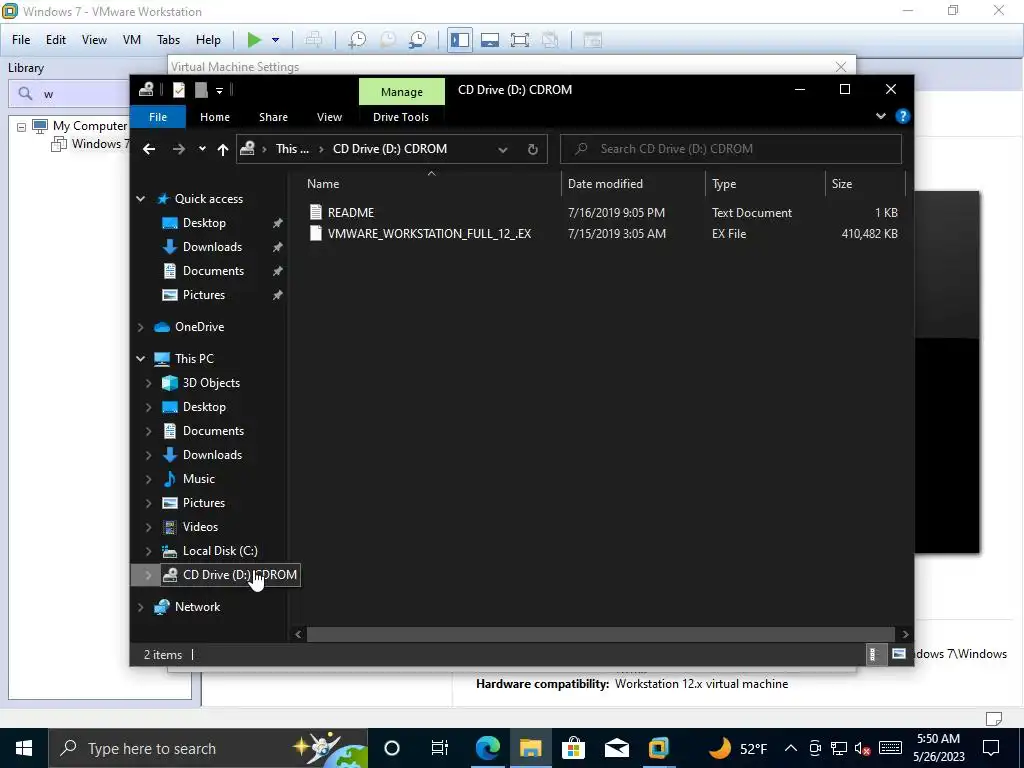Open the VMware Edit menu

click(x=56, y=40)
